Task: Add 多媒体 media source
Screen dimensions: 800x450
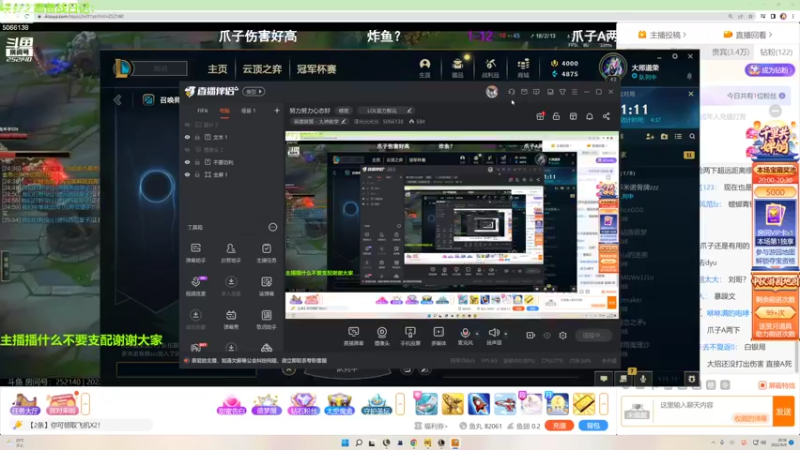Action: [438, 336]
